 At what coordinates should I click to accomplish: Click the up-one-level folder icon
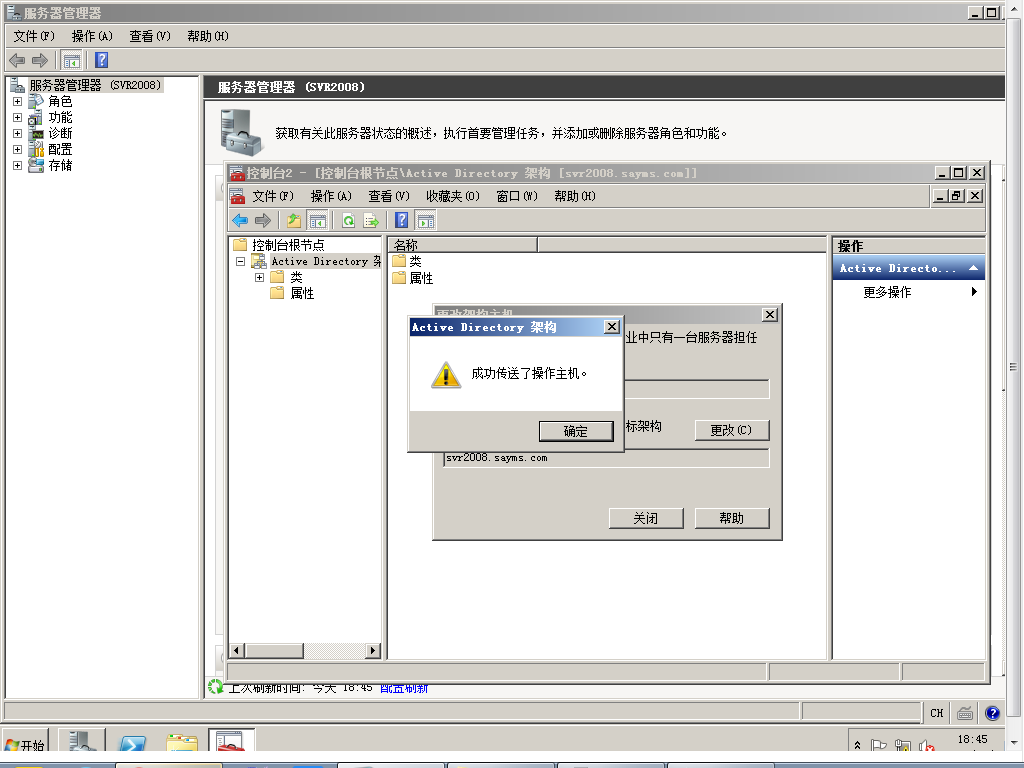tap(293, 221)
